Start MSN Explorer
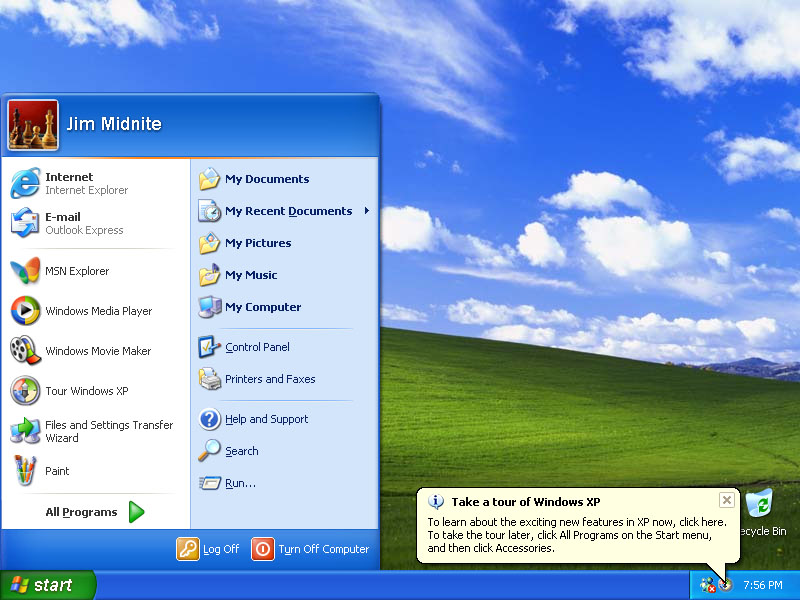Viewport: 800px width, 600px height. (x=77, y=271)
